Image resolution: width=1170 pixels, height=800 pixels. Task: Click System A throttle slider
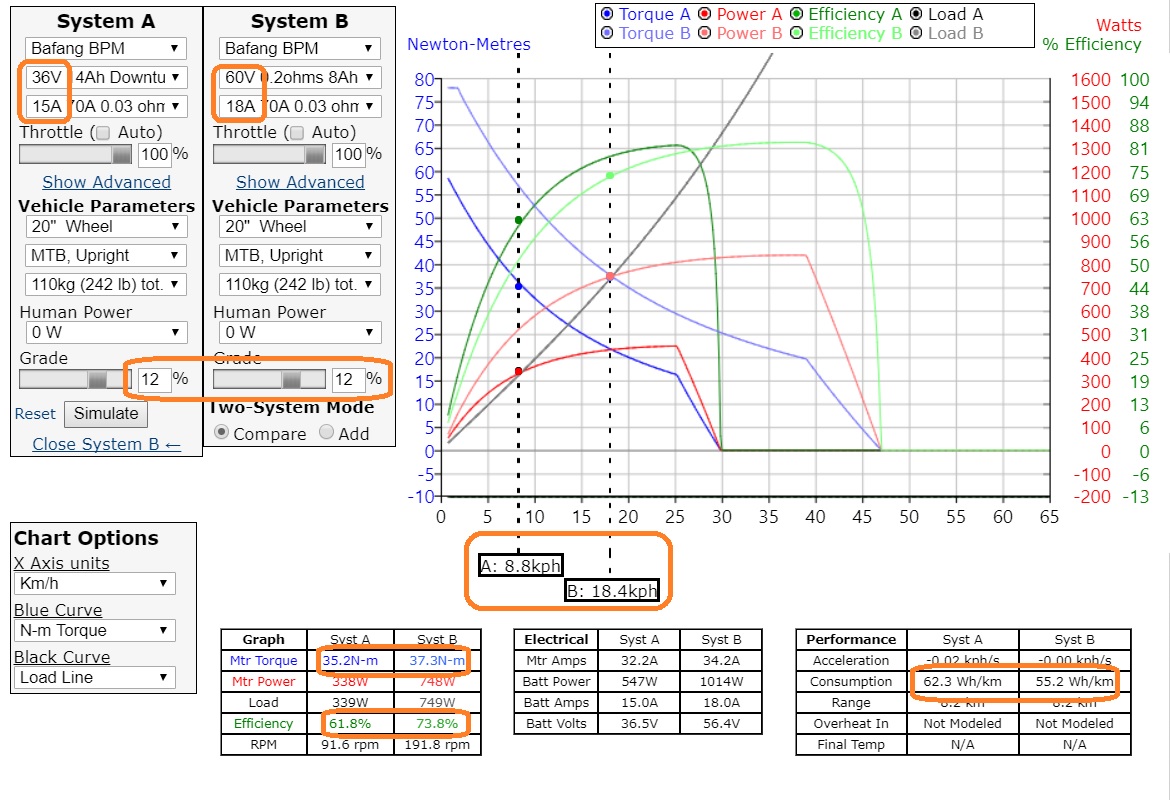coord(75,154)
